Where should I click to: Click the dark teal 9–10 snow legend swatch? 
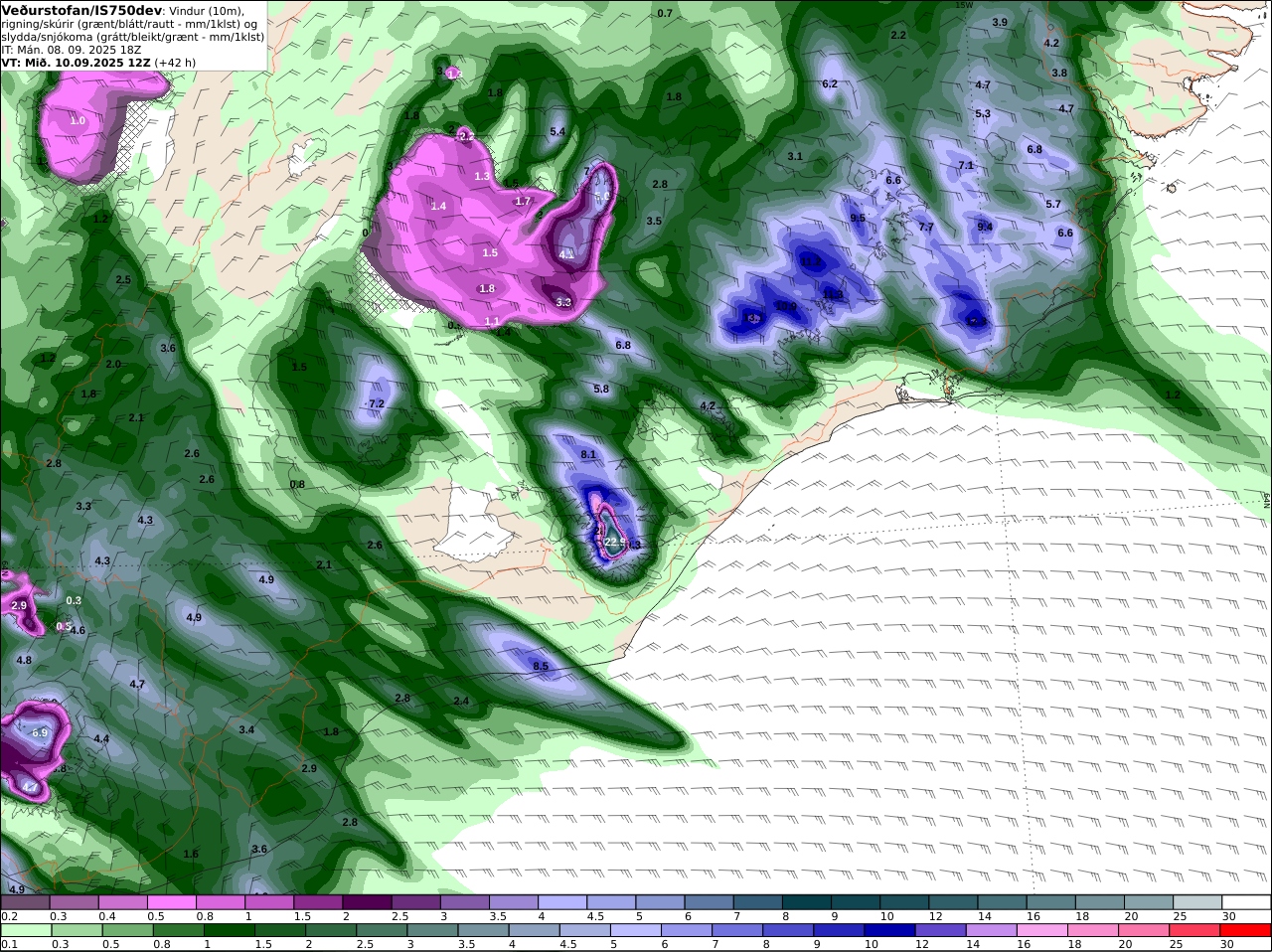pyautogui.click(x=856, y=902)
